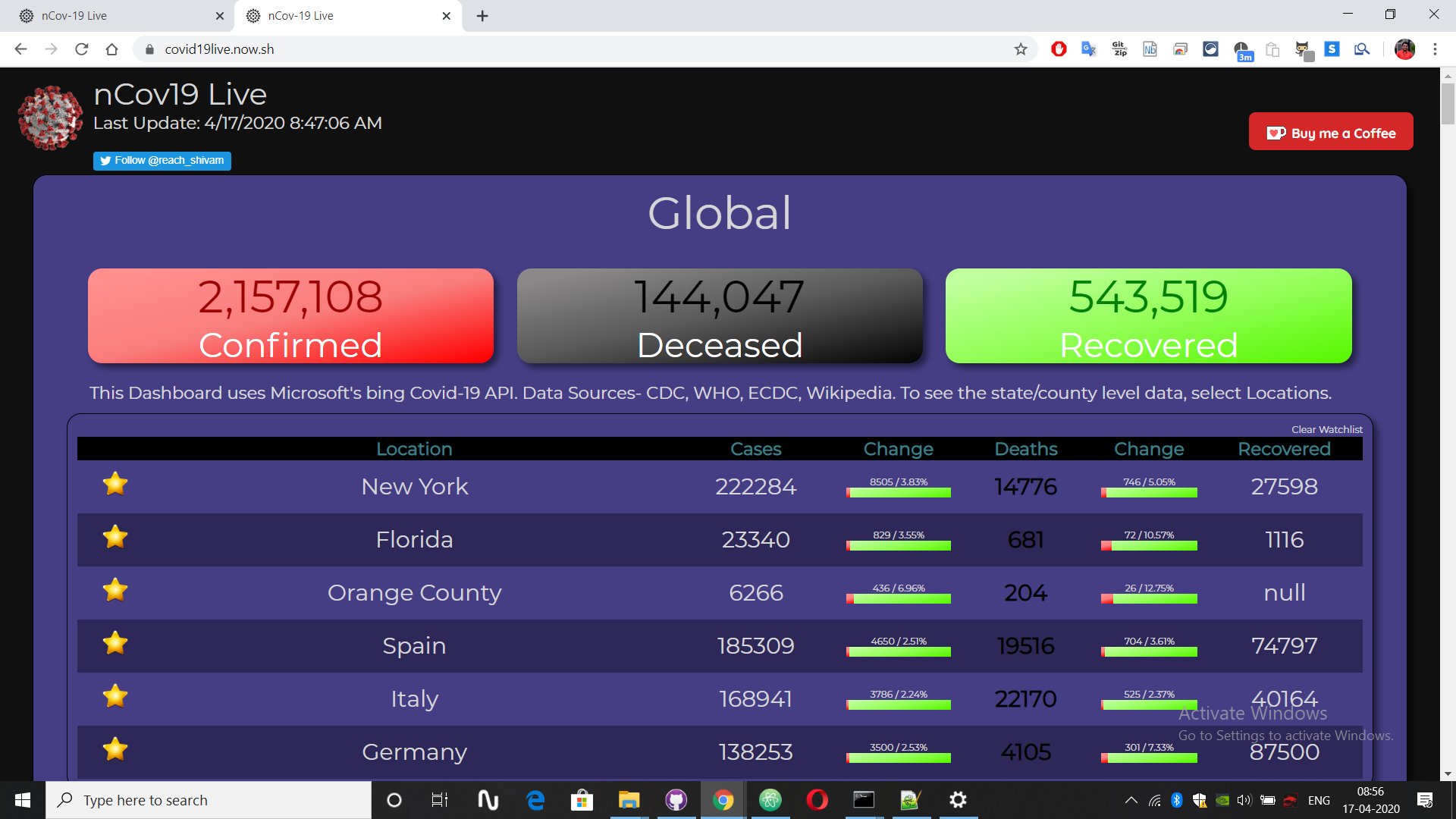Screen dimensions: 1456x819
Task: Show hidden system tray icons
Action: (1131, 800)
